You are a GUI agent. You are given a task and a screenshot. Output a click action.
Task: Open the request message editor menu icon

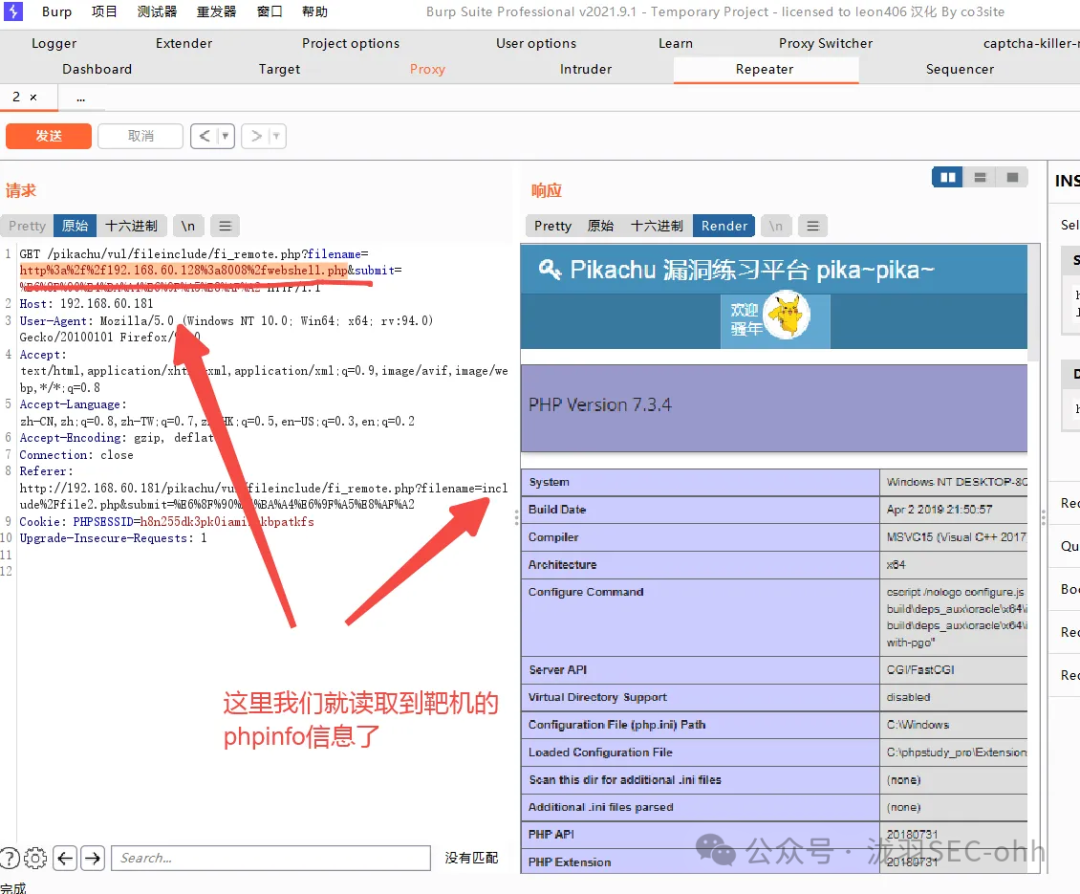tap(225, 226)
